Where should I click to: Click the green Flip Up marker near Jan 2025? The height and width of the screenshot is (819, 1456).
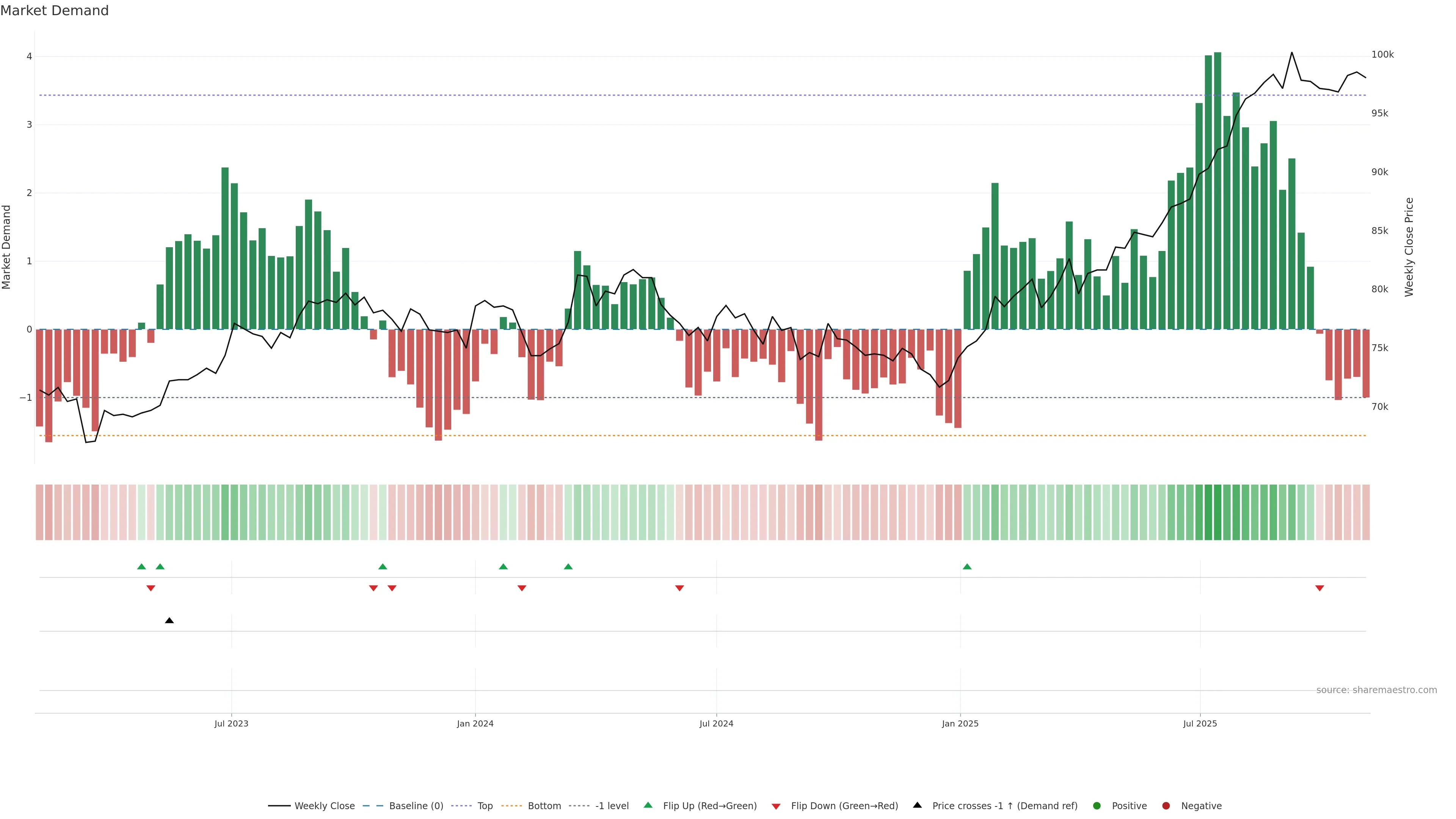point(967,566)
